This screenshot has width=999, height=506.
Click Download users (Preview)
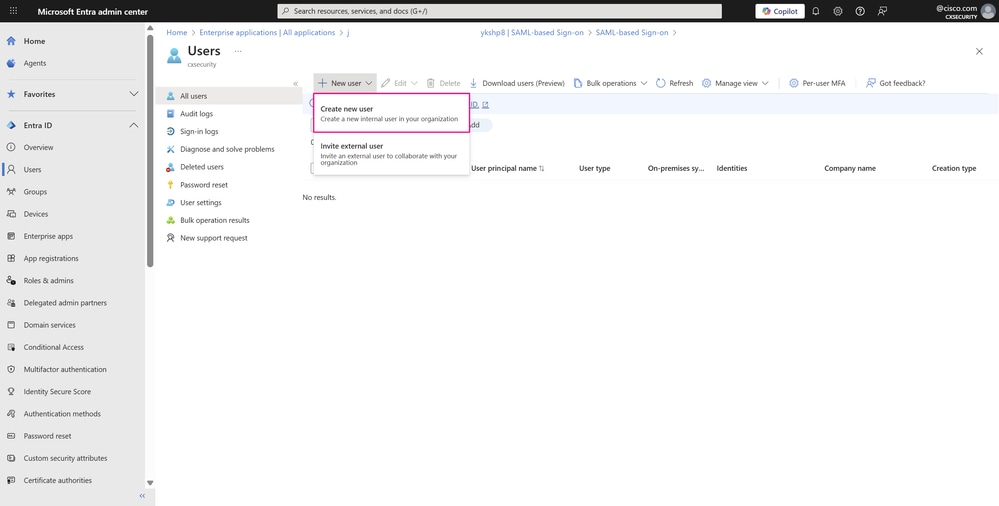pos(517,83)
